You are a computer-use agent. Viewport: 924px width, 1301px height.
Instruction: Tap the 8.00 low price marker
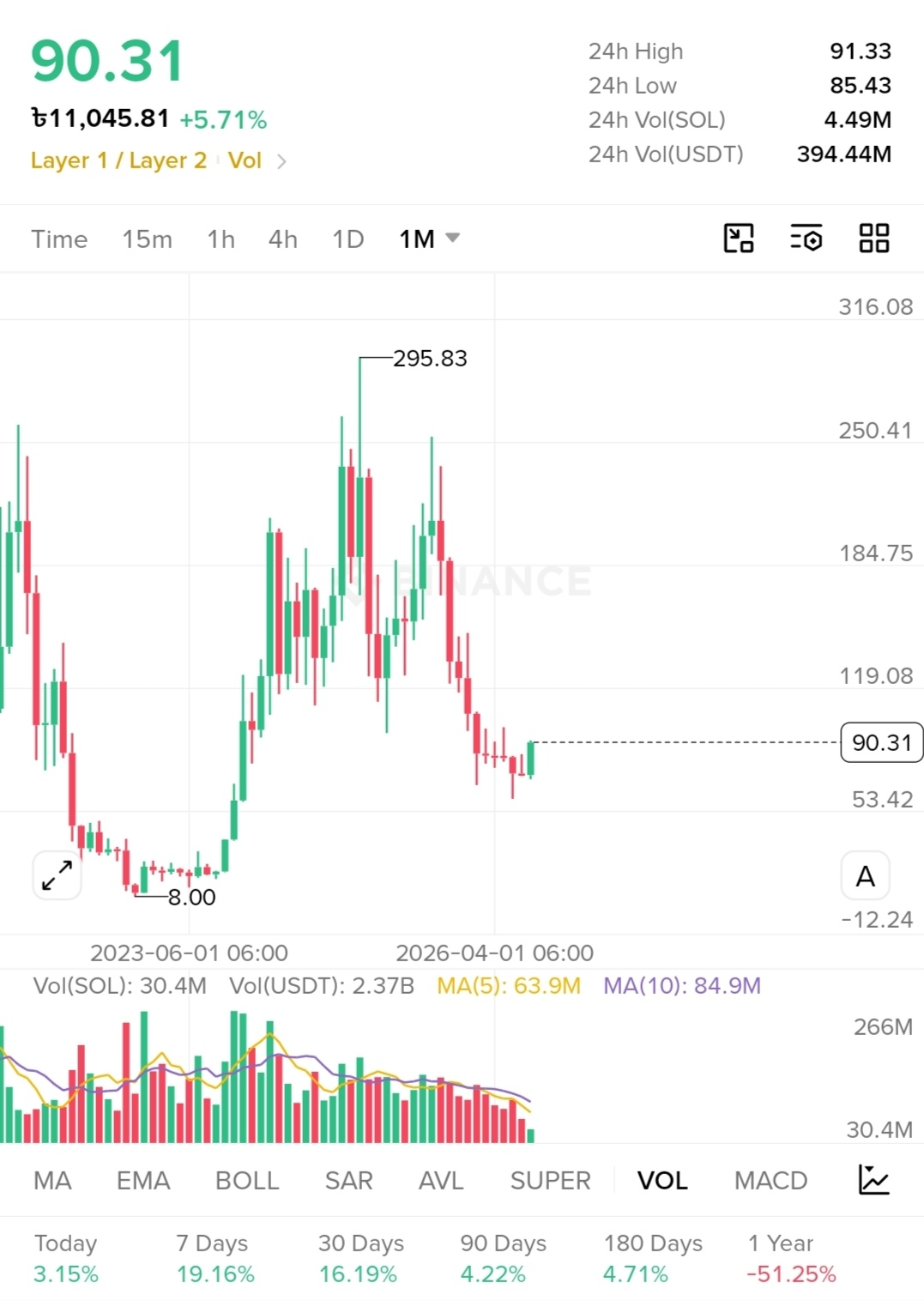191,897
